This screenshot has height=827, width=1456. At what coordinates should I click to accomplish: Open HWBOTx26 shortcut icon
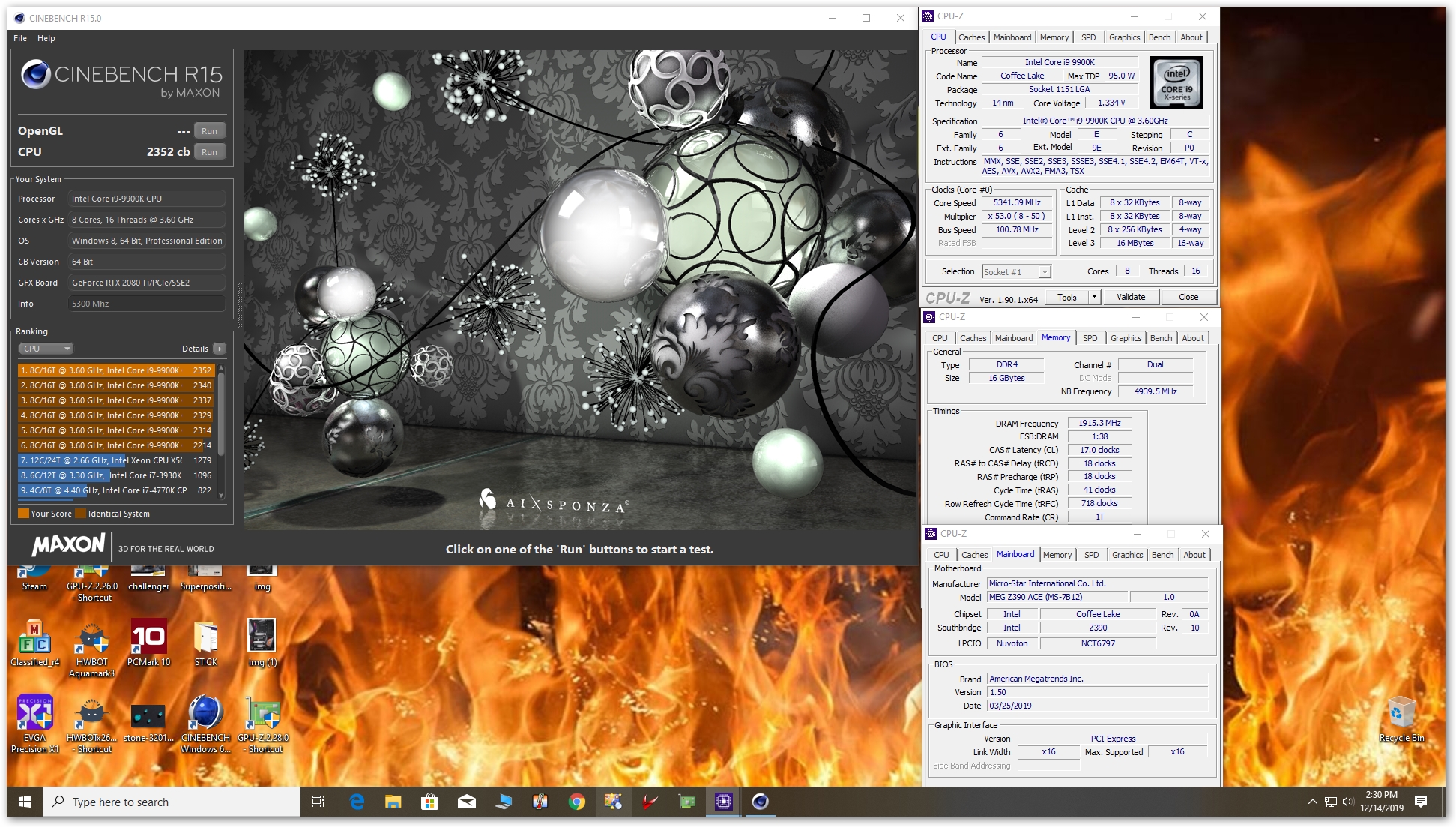tap(92, 724)
